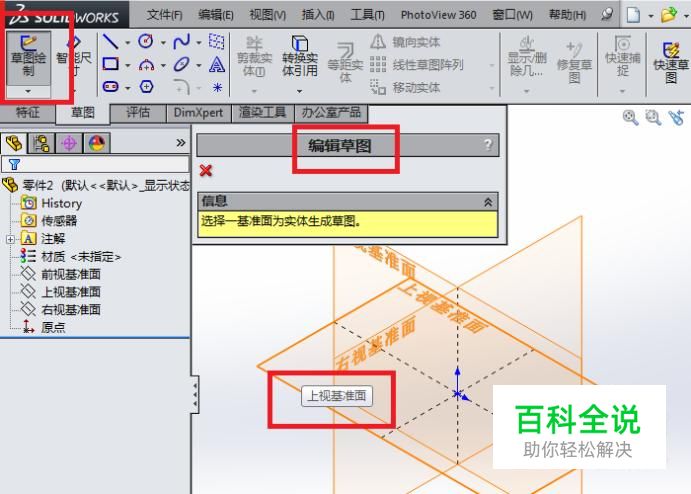Switch to the Features (特征) tab
This screenshot has width=691, height=494.
pyautogui.click(x=27, y=113)
